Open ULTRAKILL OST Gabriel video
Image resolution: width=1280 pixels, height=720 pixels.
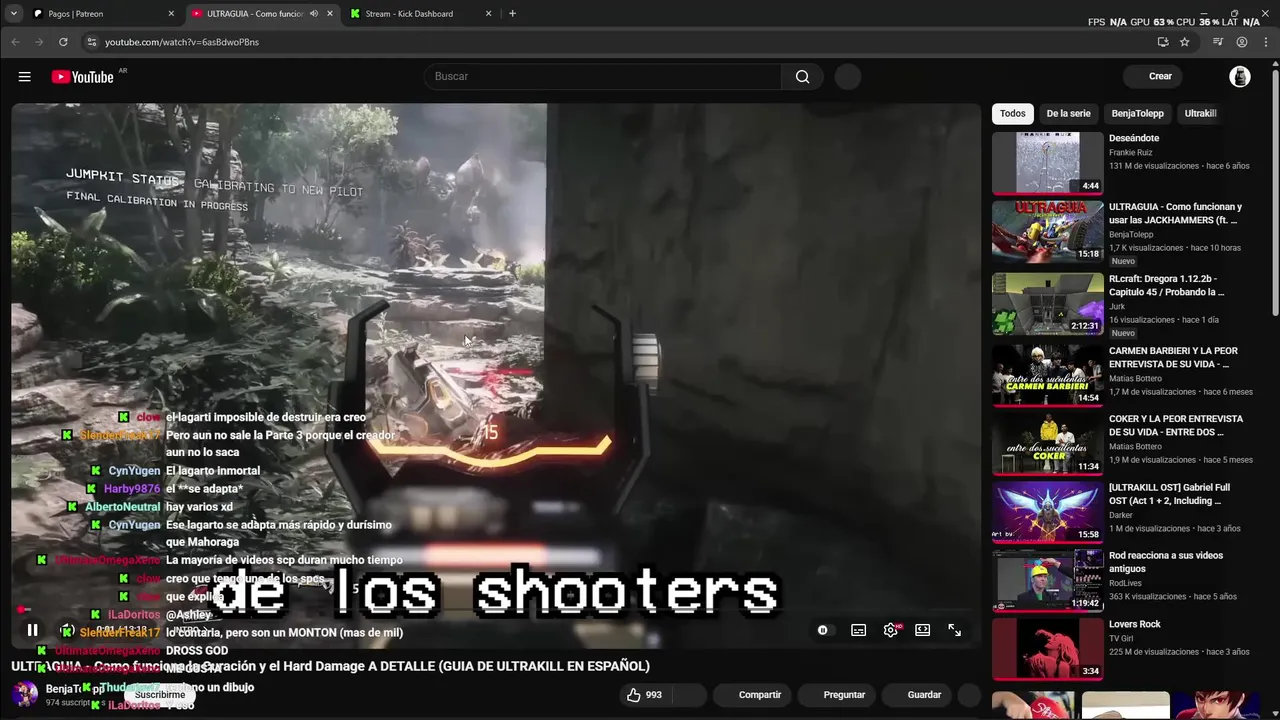coord(1048,511)
